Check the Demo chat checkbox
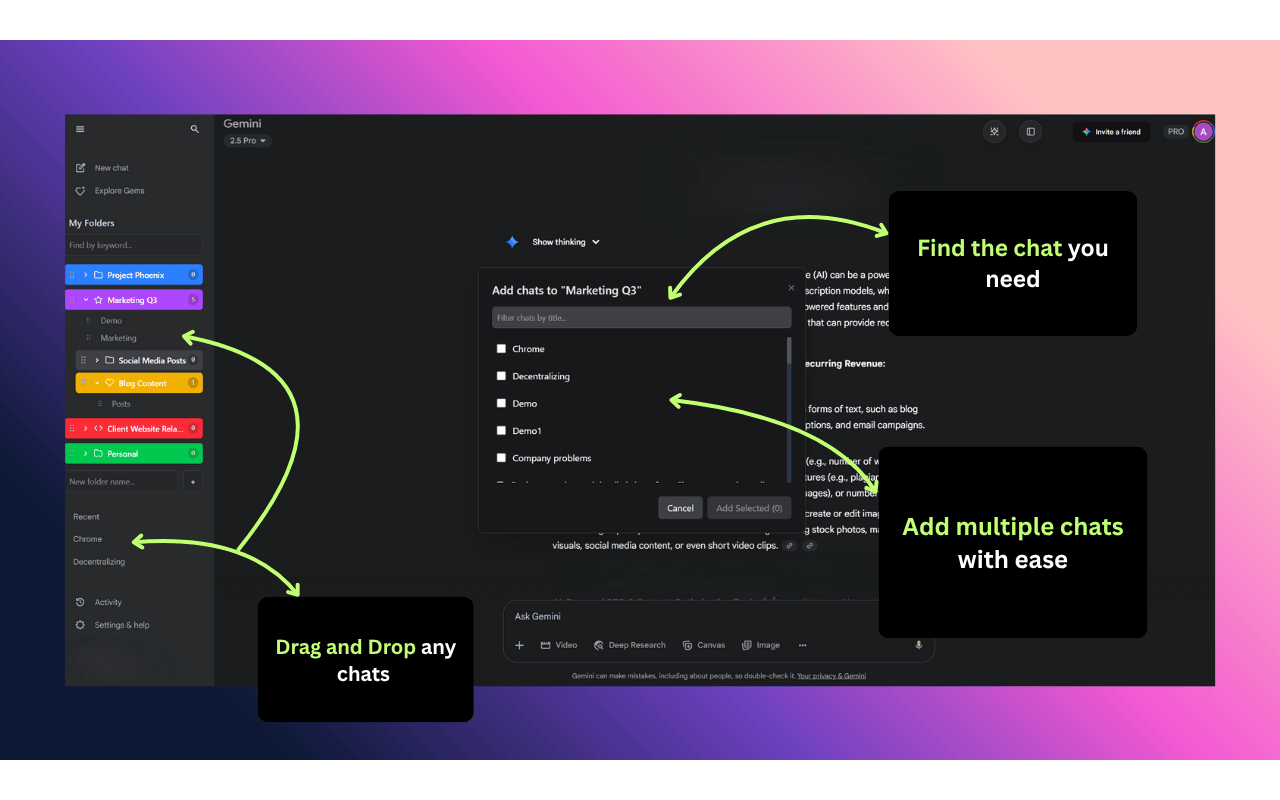The width and height of the screenshot is (1280, 800). (502, 403)
